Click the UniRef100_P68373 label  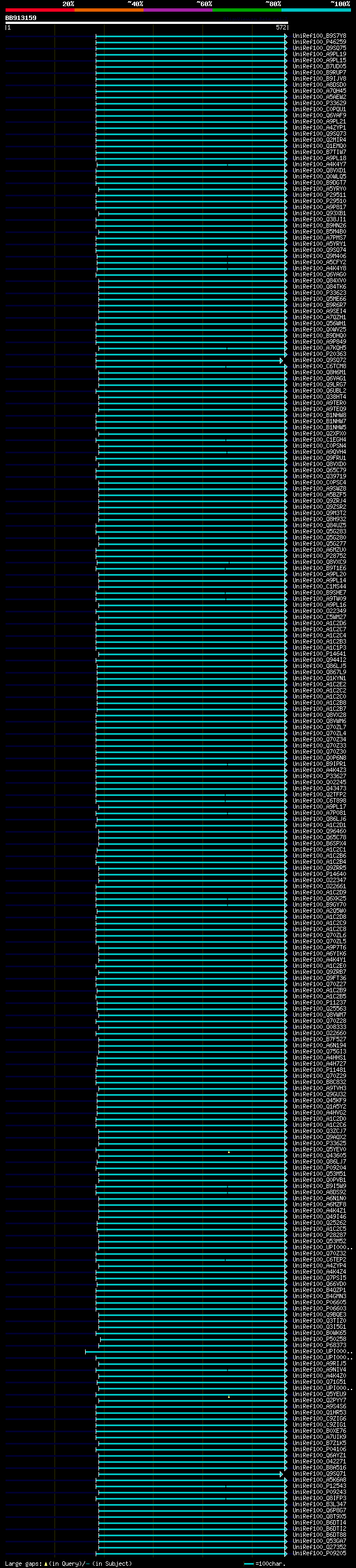[x=319, y=1346]
